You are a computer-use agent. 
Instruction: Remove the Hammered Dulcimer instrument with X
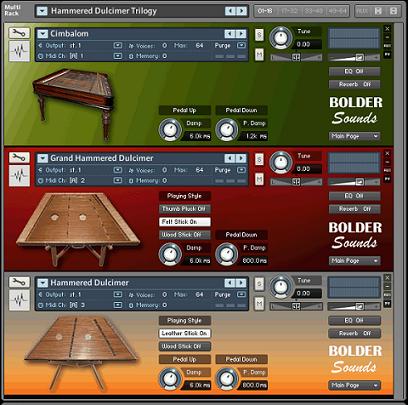(387, 278)
